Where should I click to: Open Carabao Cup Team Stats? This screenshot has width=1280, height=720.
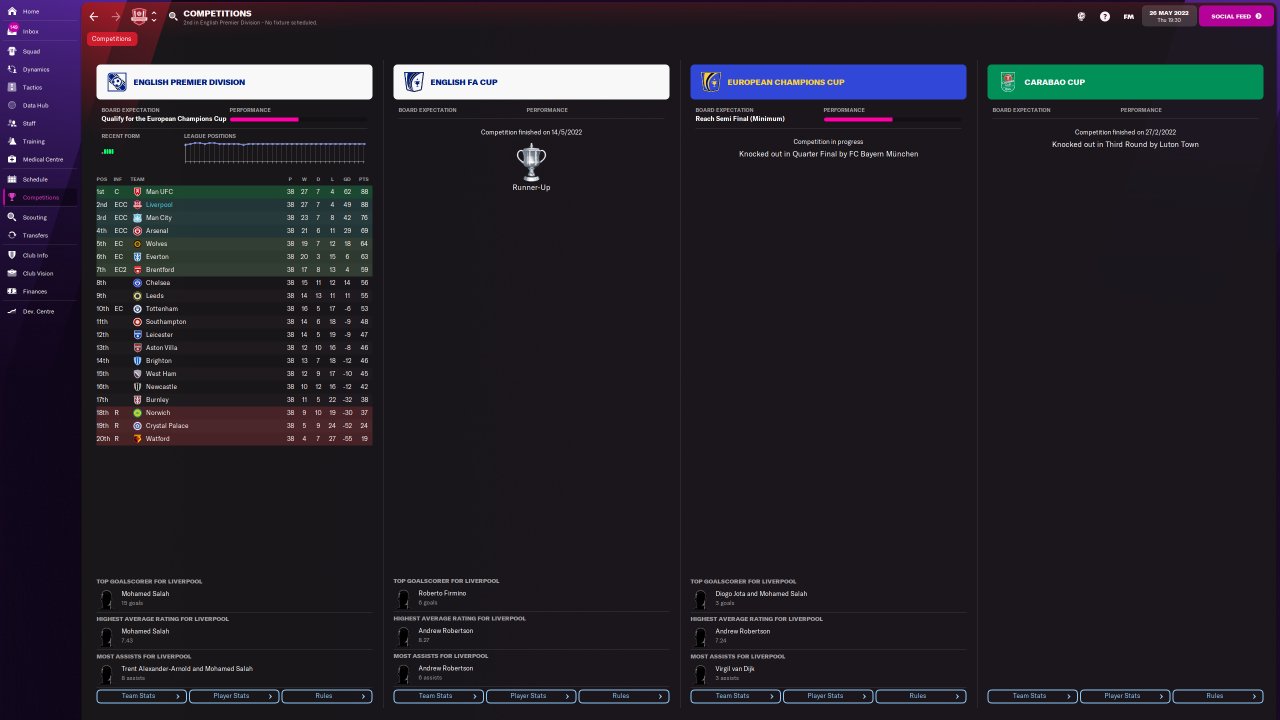point(1031,696)
